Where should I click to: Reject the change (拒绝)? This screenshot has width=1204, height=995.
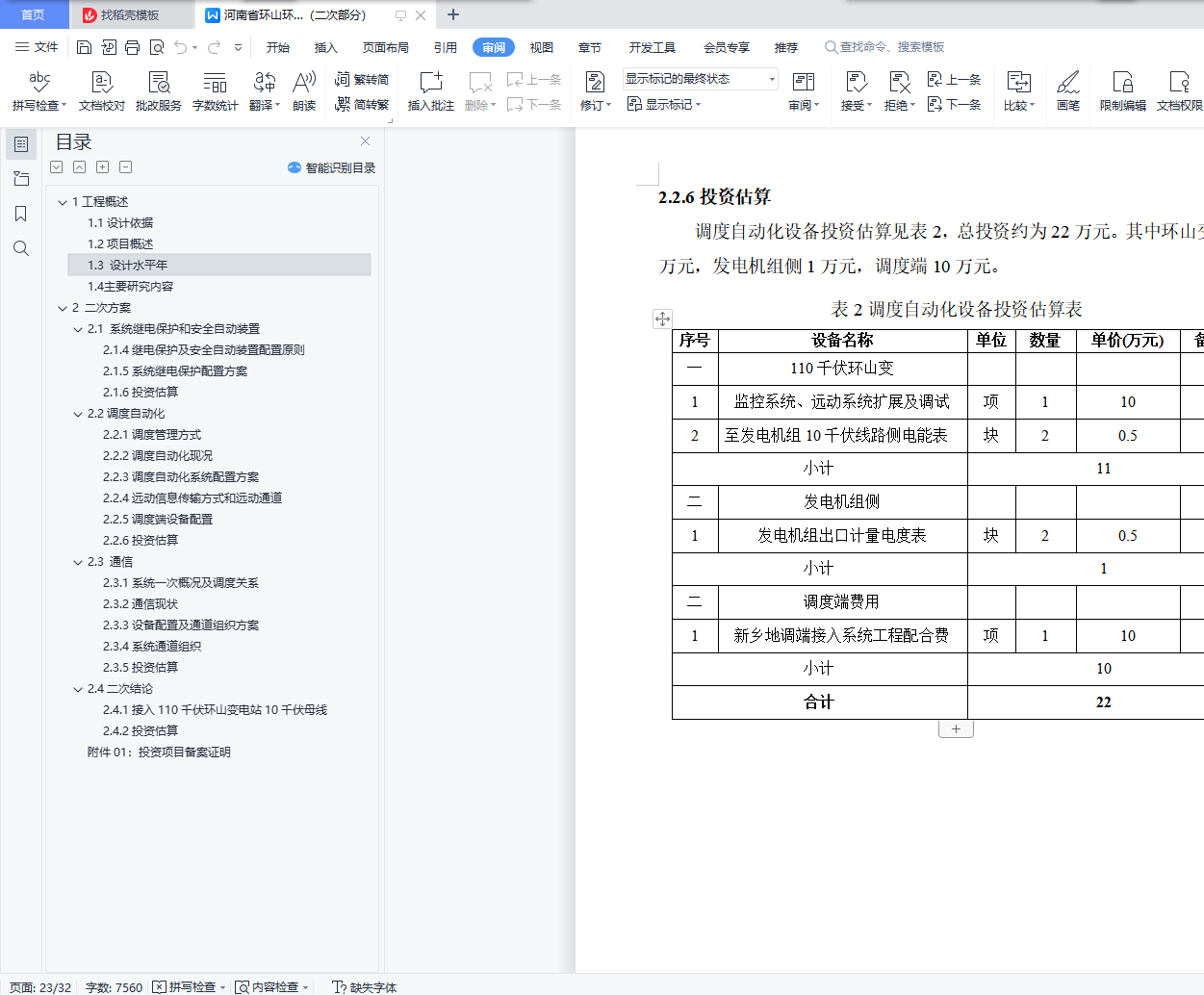(899, 91)
